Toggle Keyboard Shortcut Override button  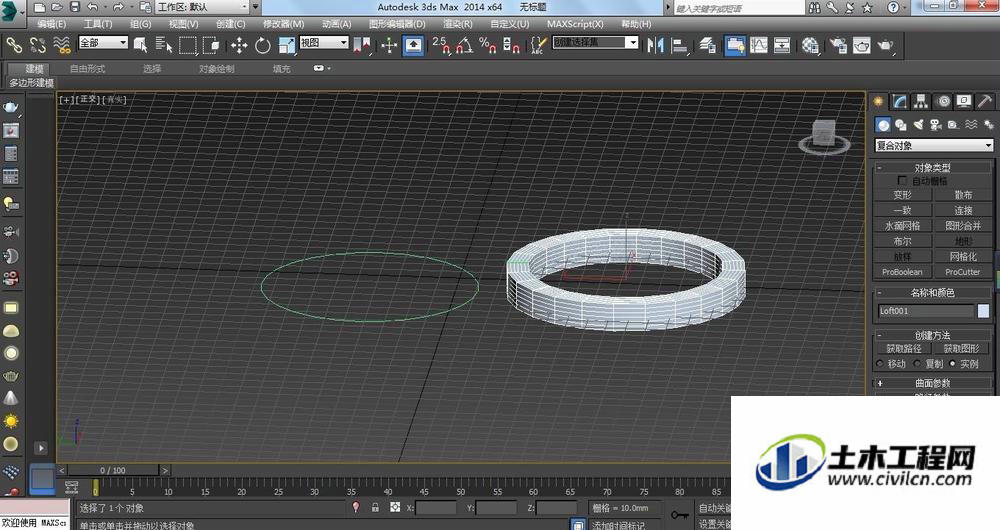click(x=413, y=45)
